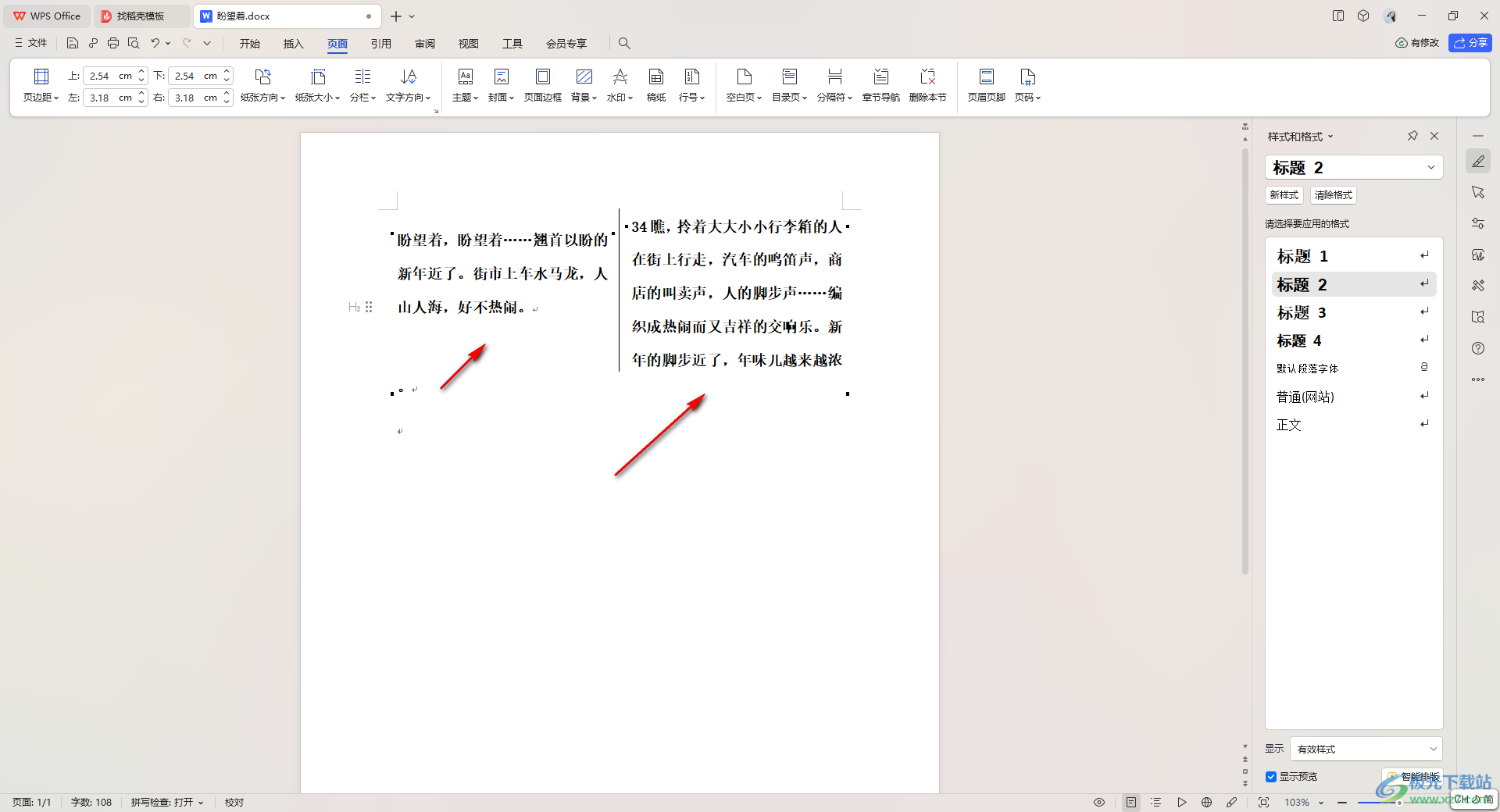The width and height of the screenshot is (1500, 812).
Task: Open the search magnifier in ribbon
Action: tap(624, 43)
